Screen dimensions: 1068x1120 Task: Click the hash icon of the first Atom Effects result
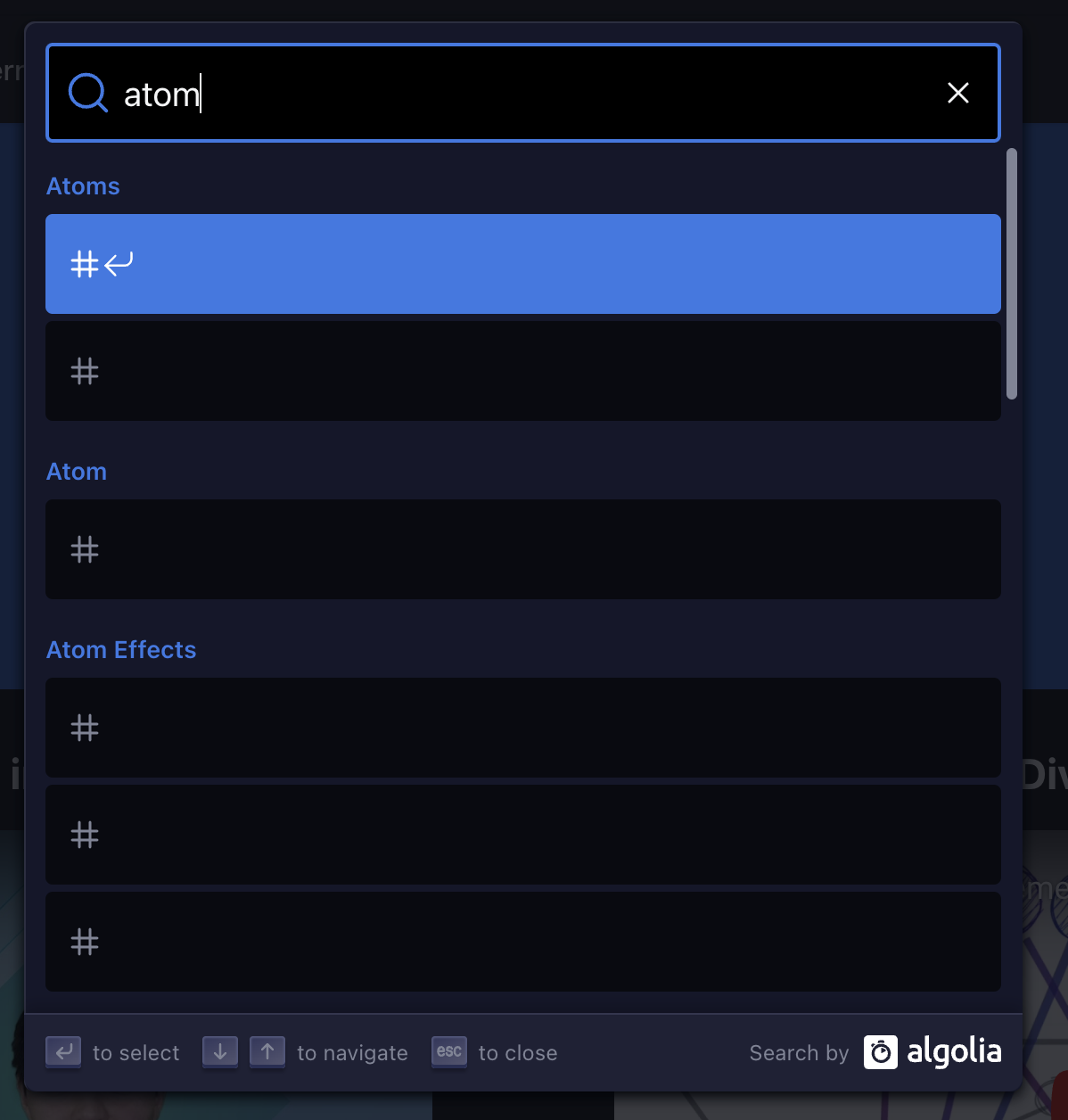click(x=85, y=728)
